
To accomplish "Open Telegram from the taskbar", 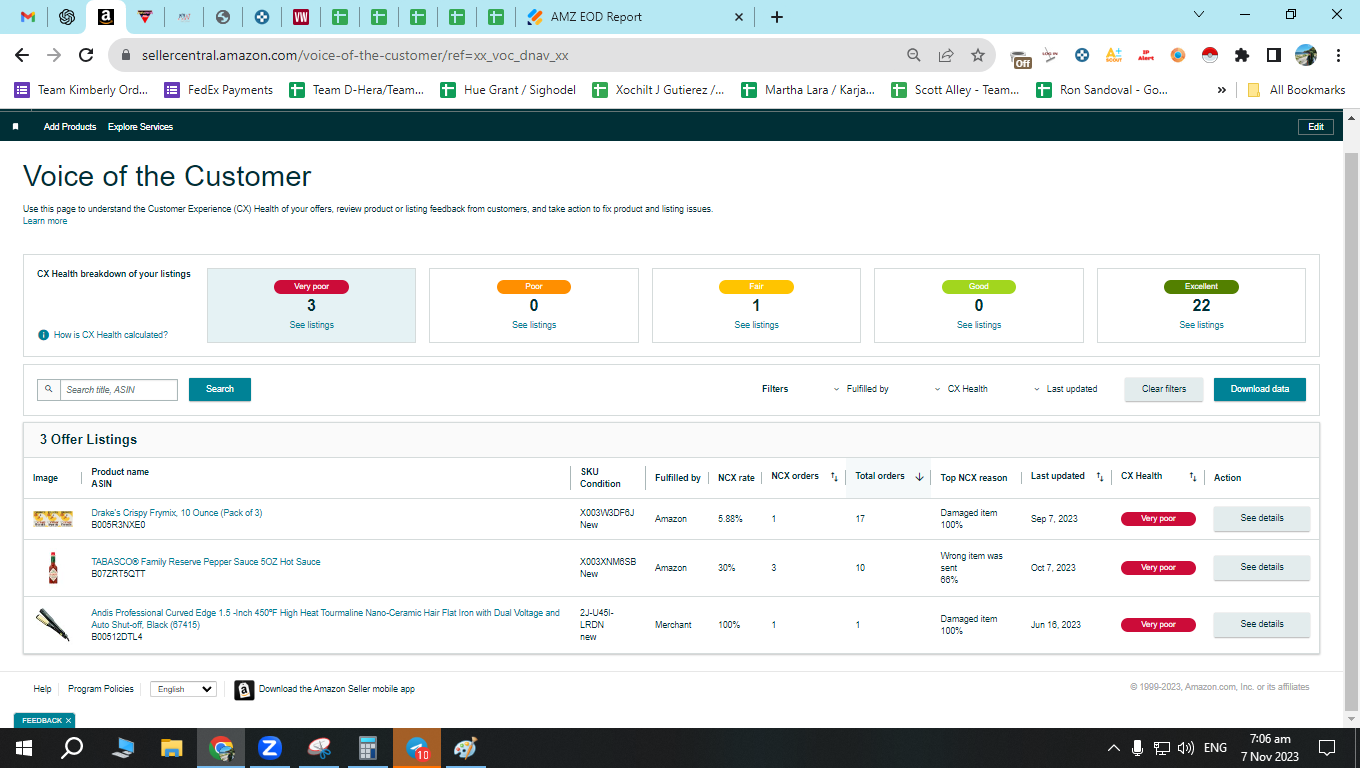I will click(x=417, y=748).
